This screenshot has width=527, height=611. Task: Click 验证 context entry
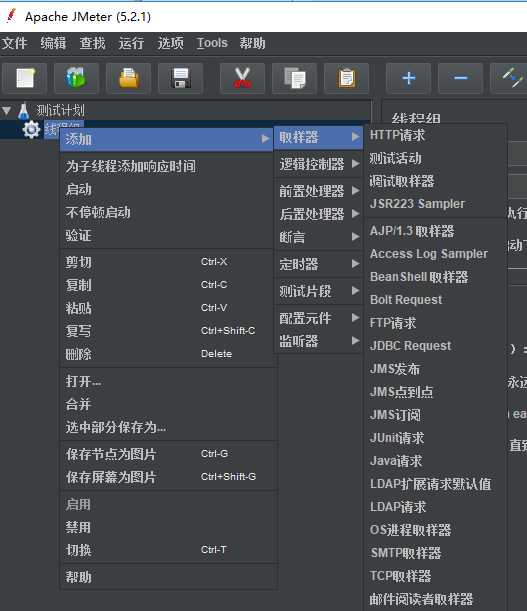[x=167, y=235]
